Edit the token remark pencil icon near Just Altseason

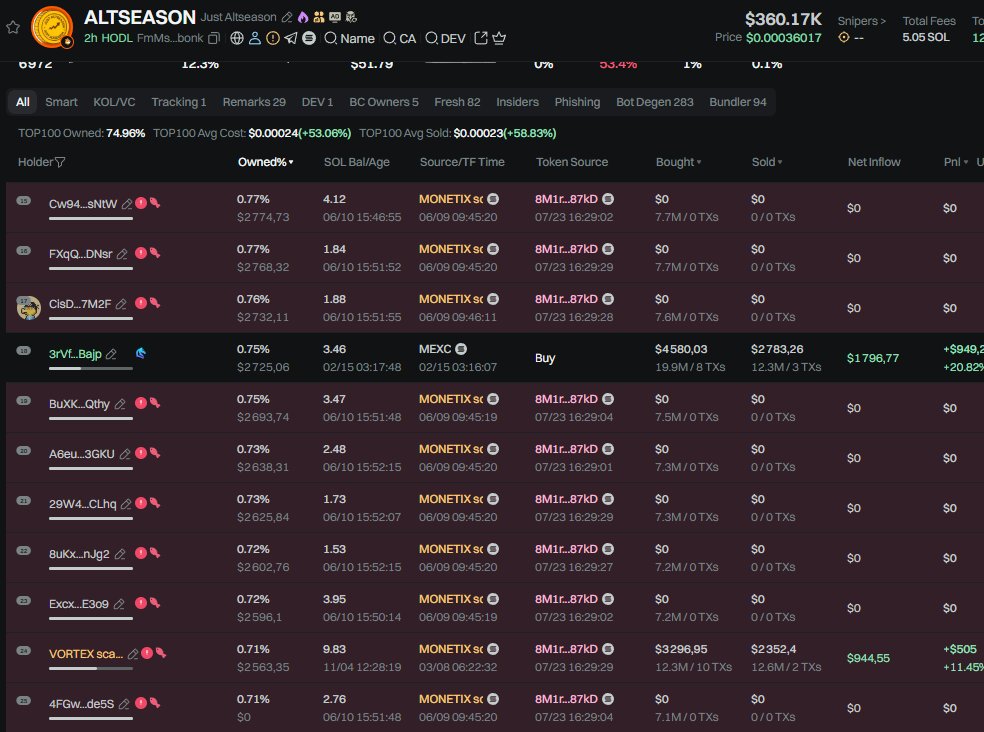pyautogui.click(x=287, y=17)
